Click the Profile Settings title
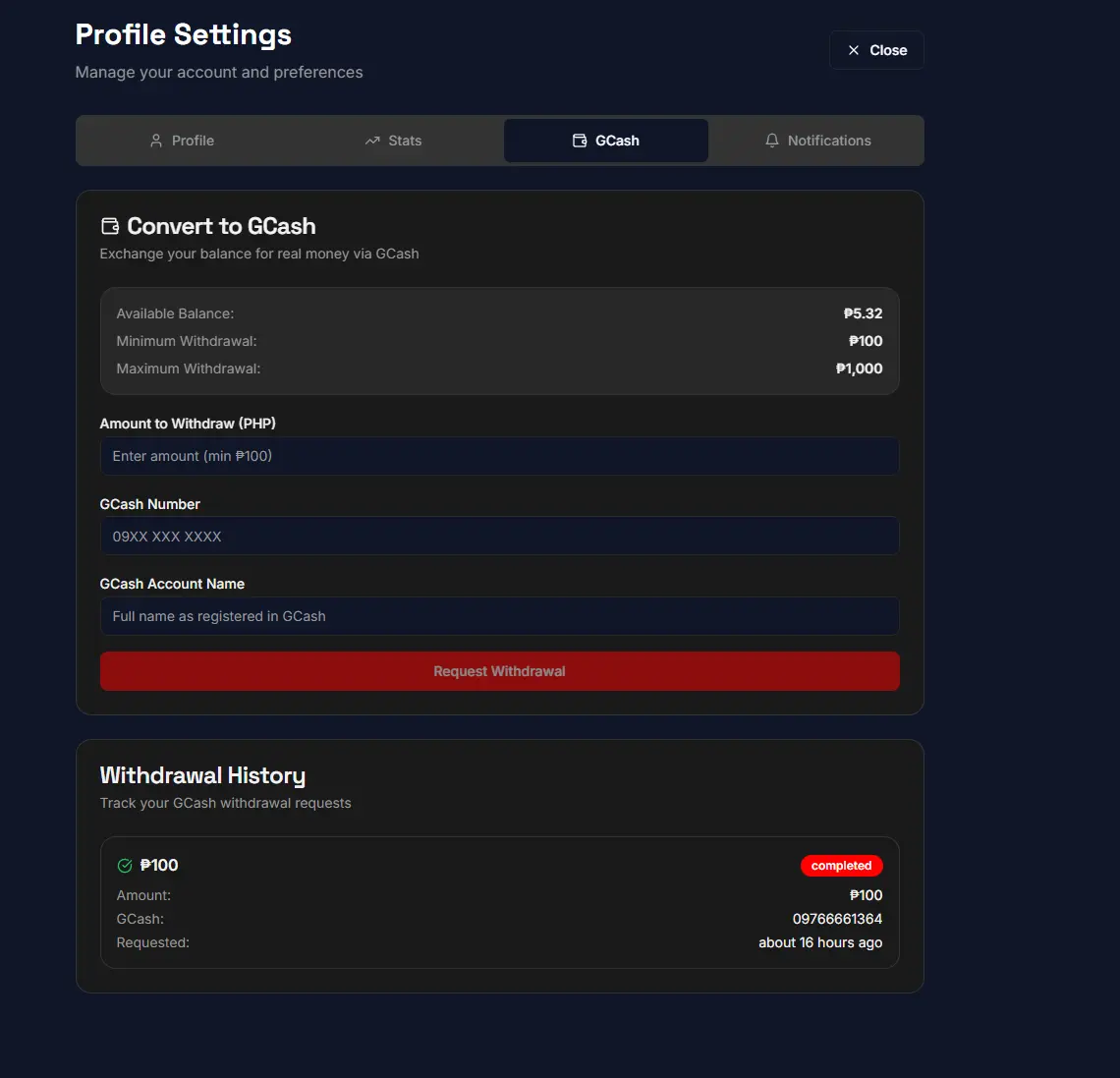Image resolution: width=1120 pixels, height=1078 pixels. [x=184, y=34]
